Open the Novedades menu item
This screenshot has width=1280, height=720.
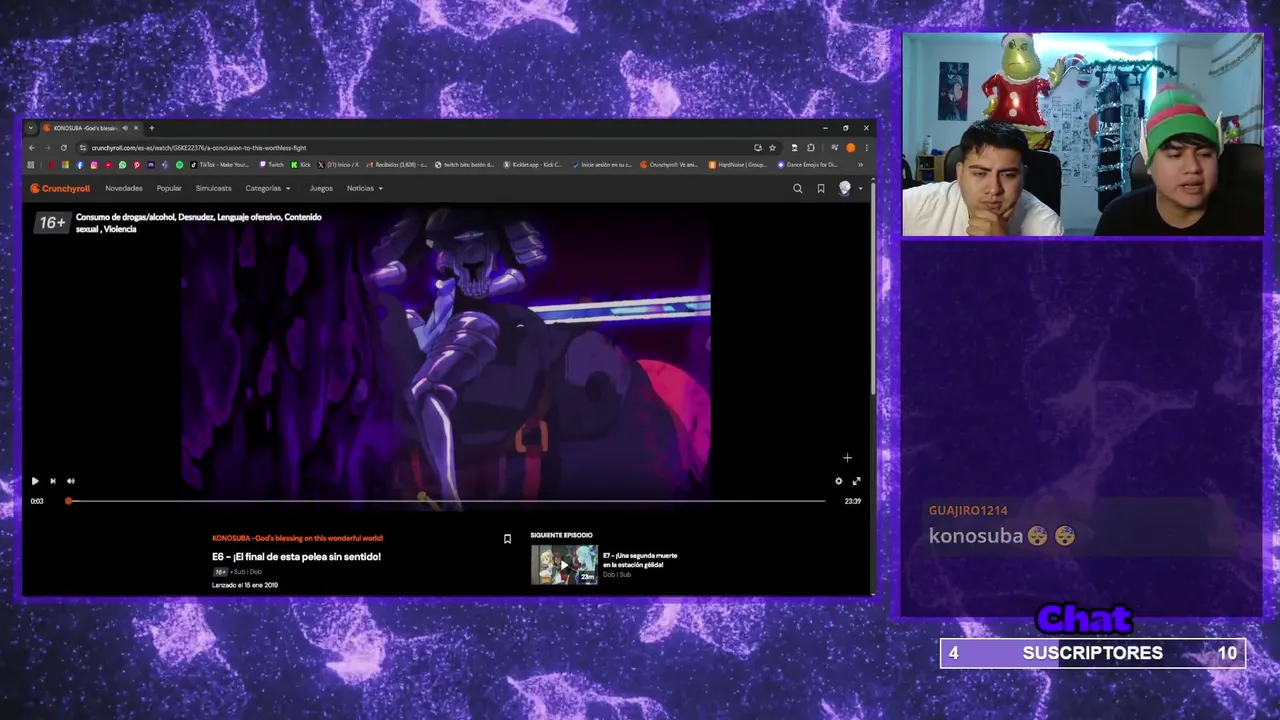point(124,188)
